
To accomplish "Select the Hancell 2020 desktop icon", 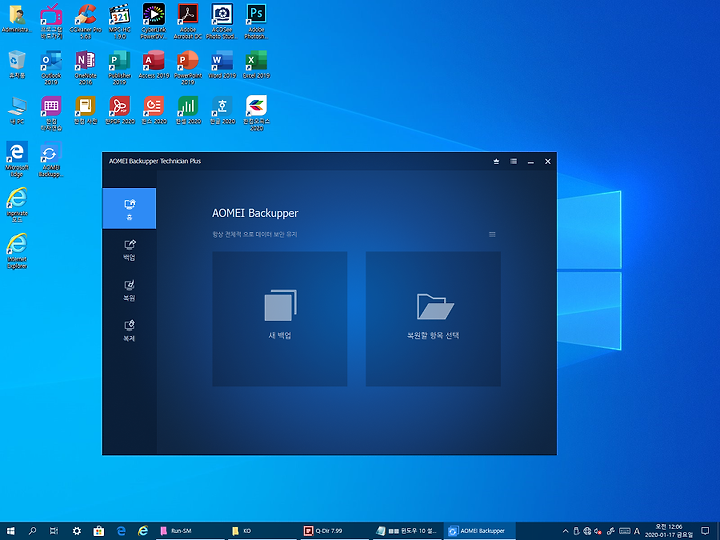I will [x=188, y=111].
